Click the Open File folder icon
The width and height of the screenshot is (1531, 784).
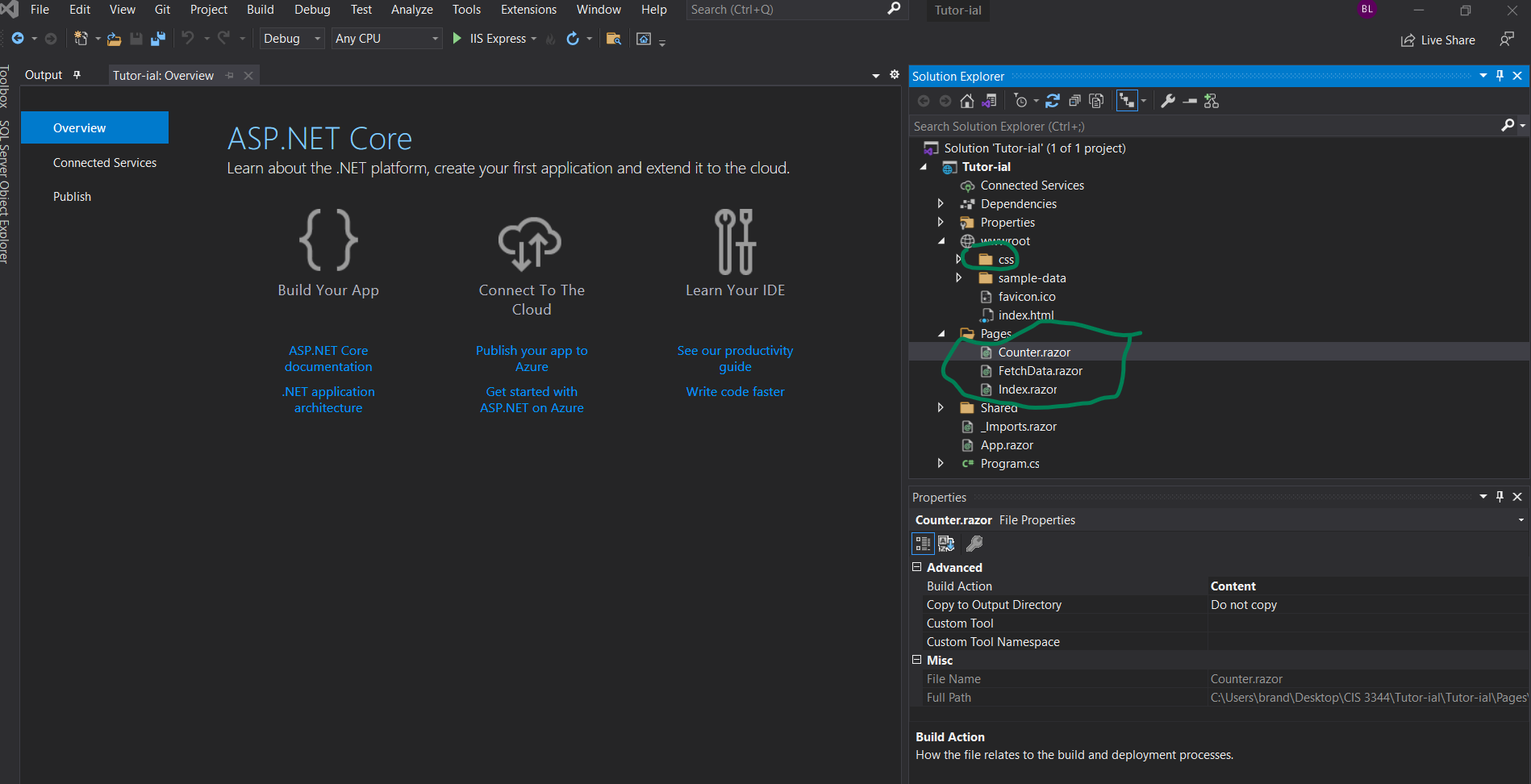click(115, 39)
